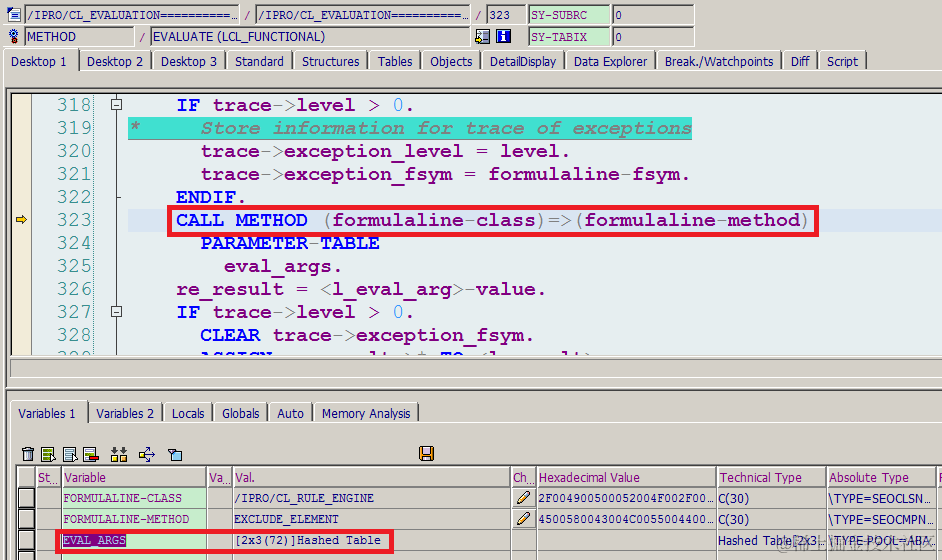Select row button for EVAL_ARGS

tap(26, 540)
